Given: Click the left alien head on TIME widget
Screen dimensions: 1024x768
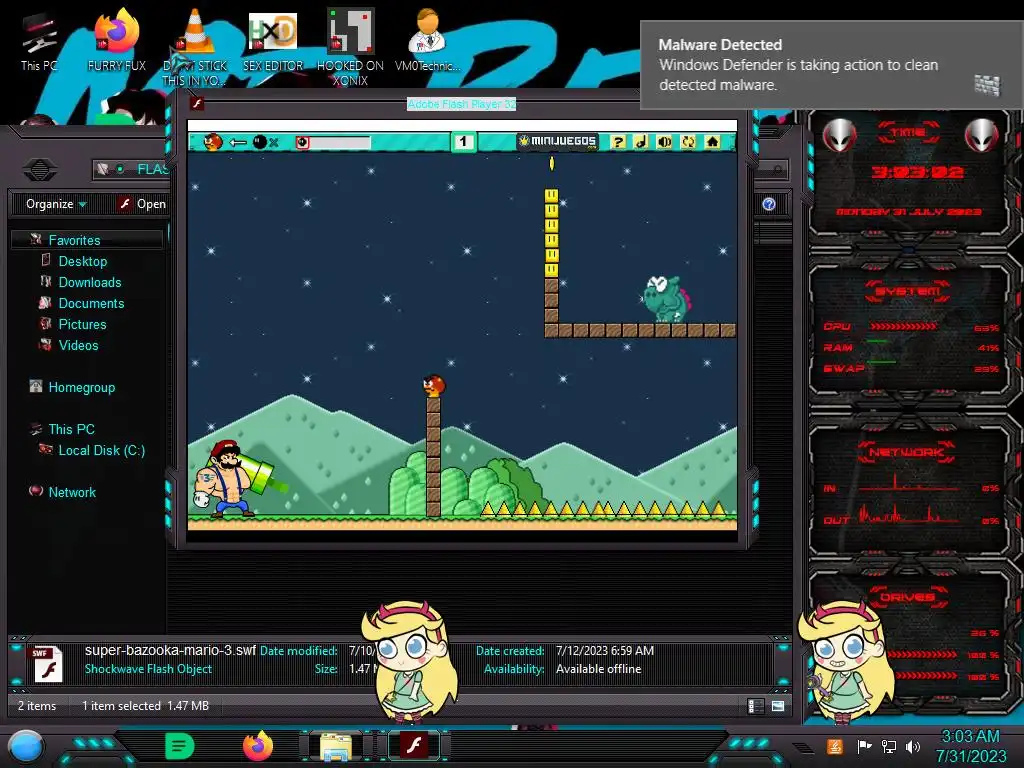Looking at the screenshot, I should pos(839,135).
